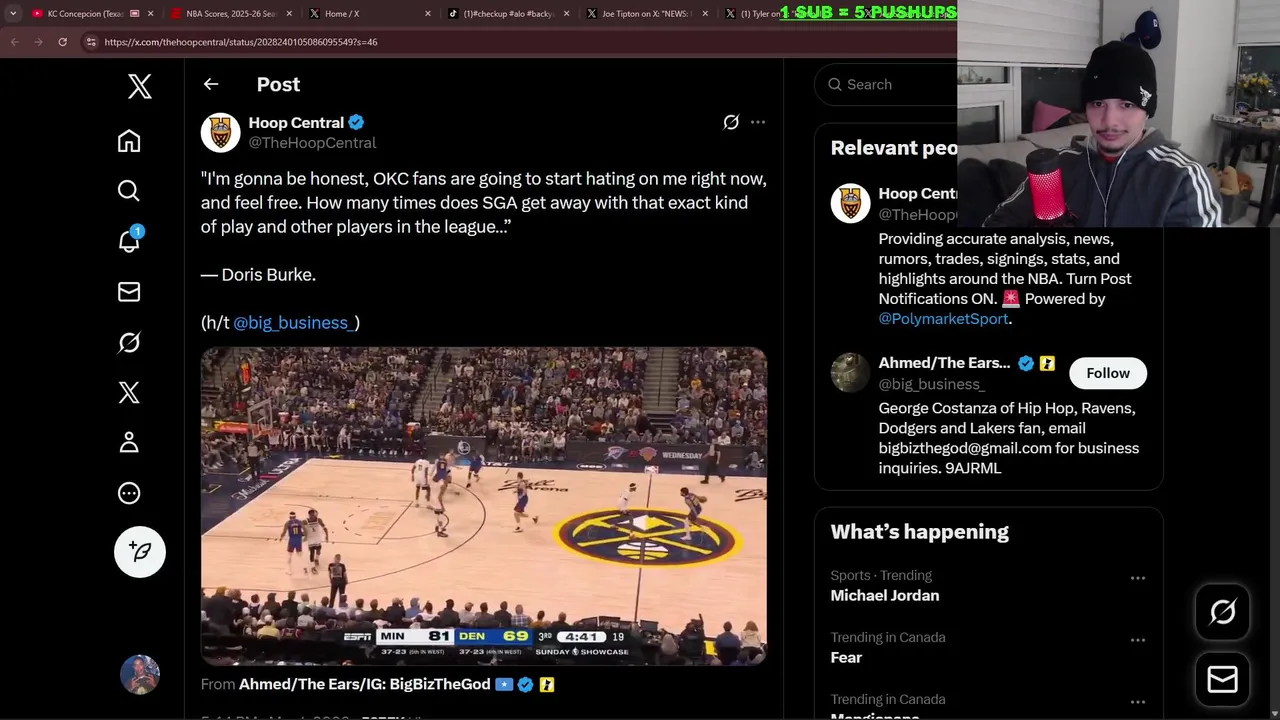Open Messages envelope in left sidebar
1280x720 pixels.
click(129, 292)
